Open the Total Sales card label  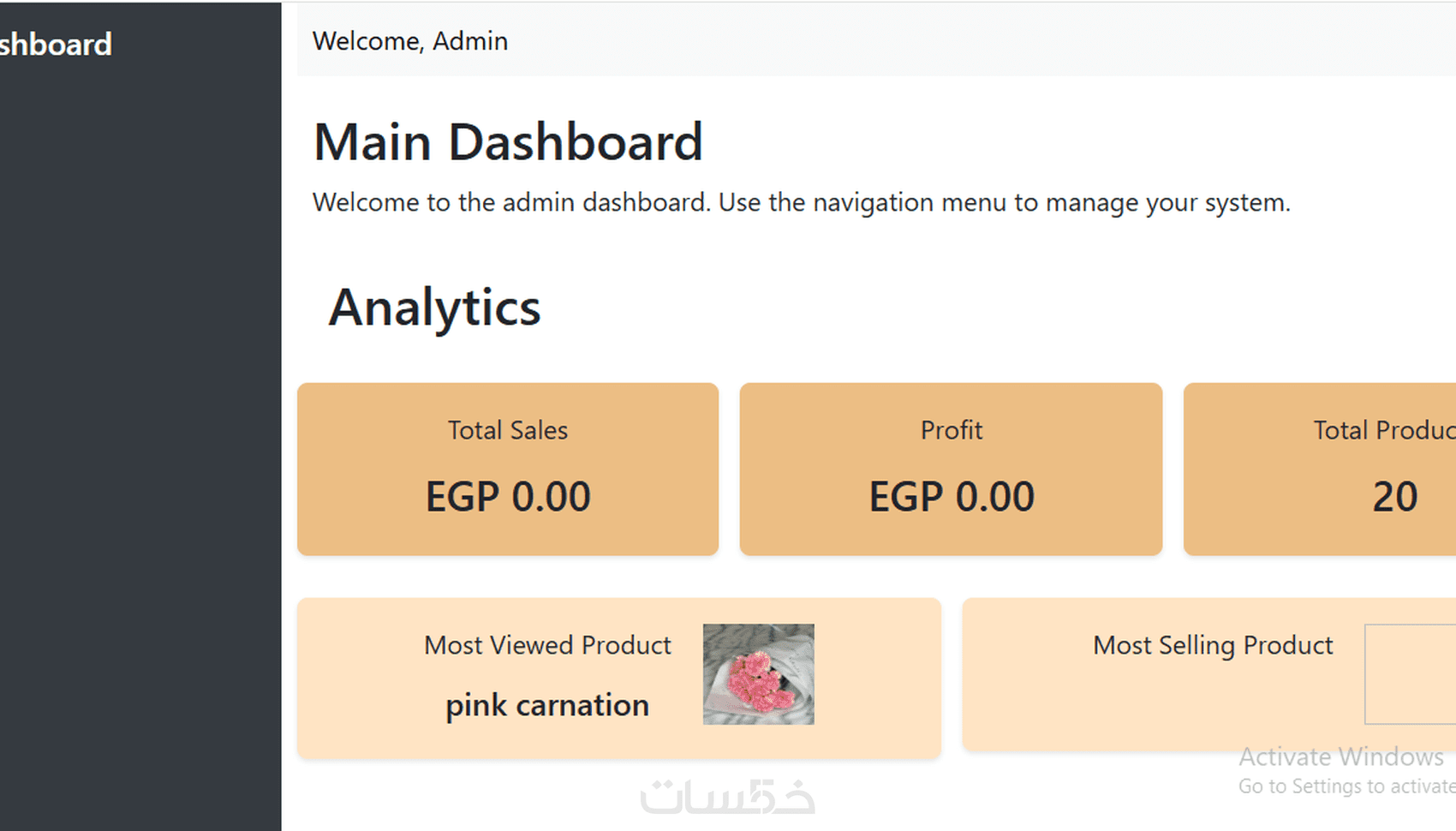pyautogui.click(x=508, y=430)
